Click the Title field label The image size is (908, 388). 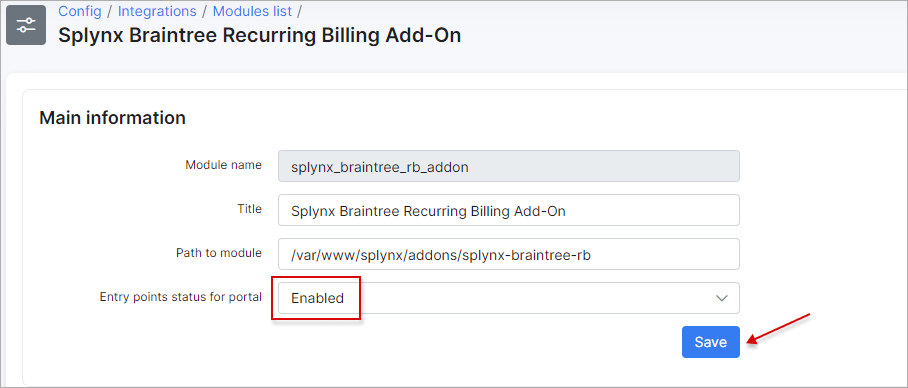coord(251,209)
